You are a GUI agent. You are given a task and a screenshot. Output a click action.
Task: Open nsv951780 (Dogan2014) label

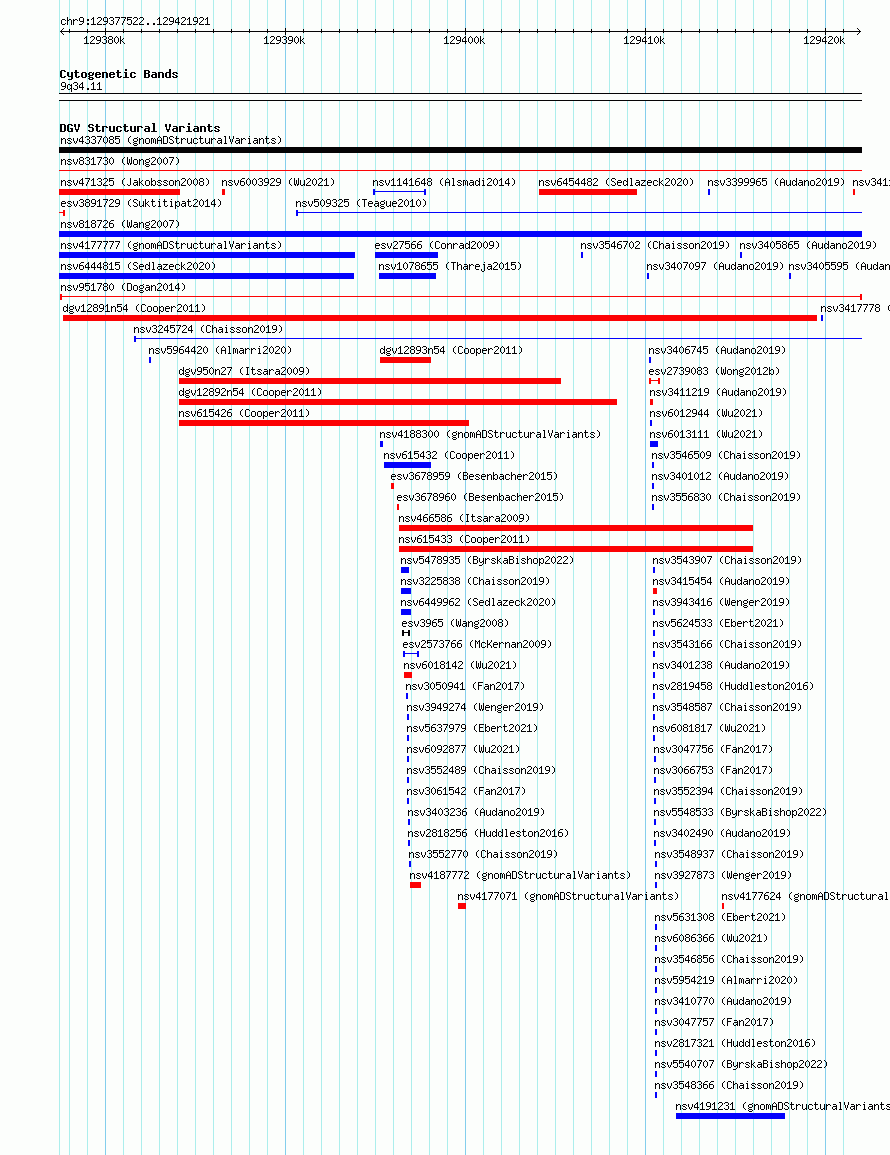(123, 287)
